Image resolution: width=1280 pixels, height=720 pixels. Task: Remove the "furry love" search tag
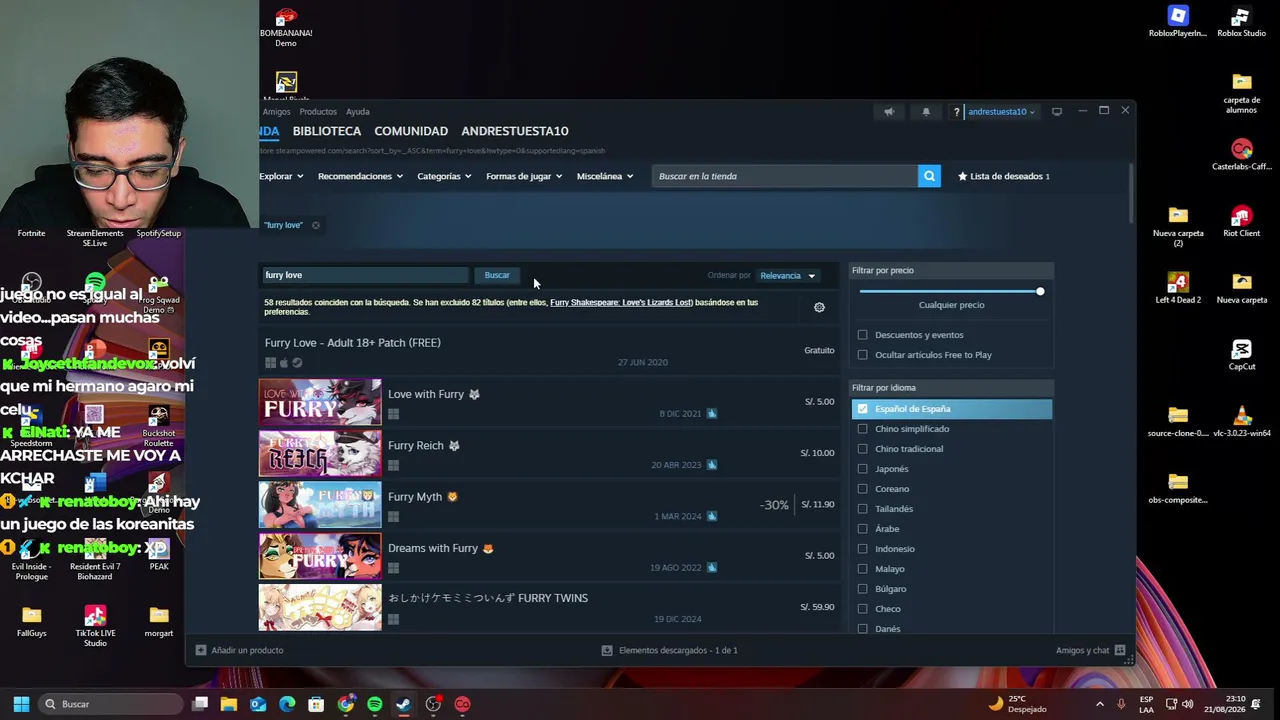(315, 225)
